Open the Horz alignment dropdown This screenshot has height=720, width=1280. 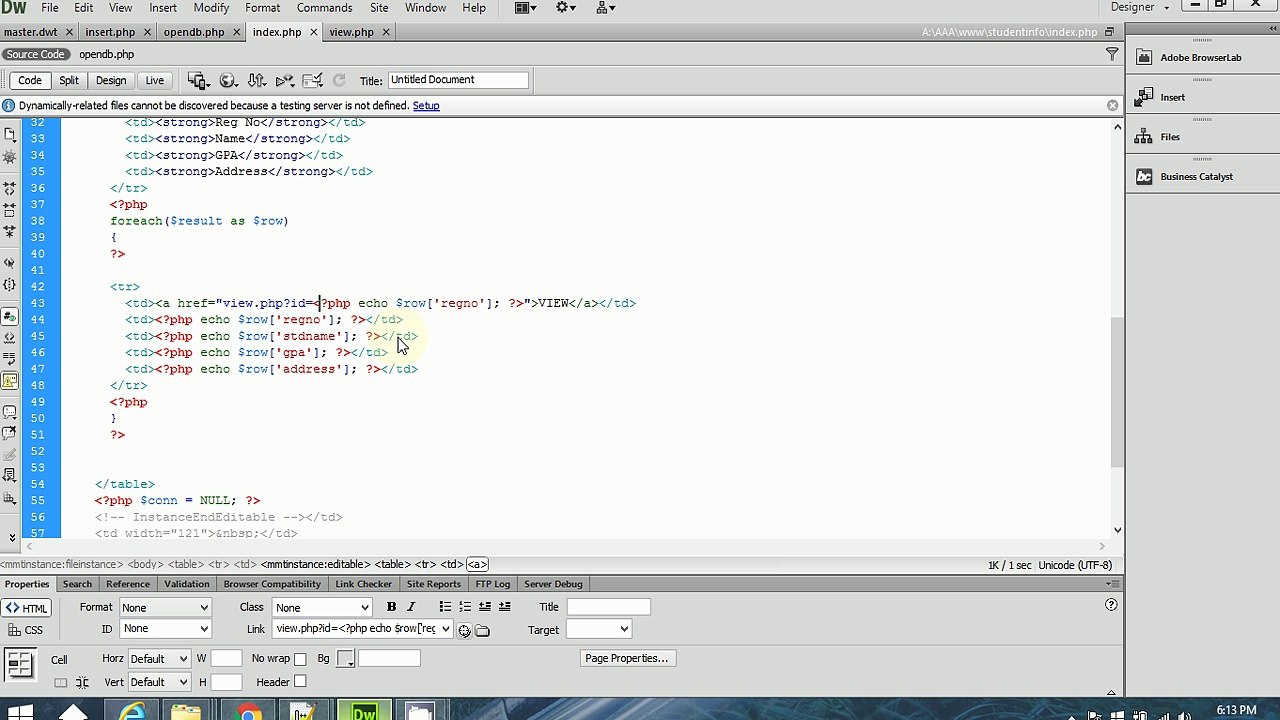(x=158, y=659)
